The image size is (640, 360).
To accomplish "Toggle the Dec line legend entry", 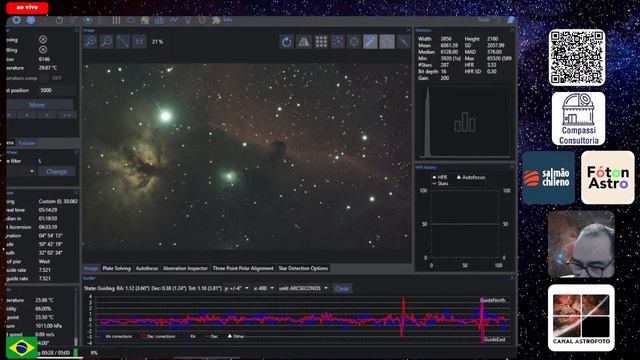I will (211, 336).
